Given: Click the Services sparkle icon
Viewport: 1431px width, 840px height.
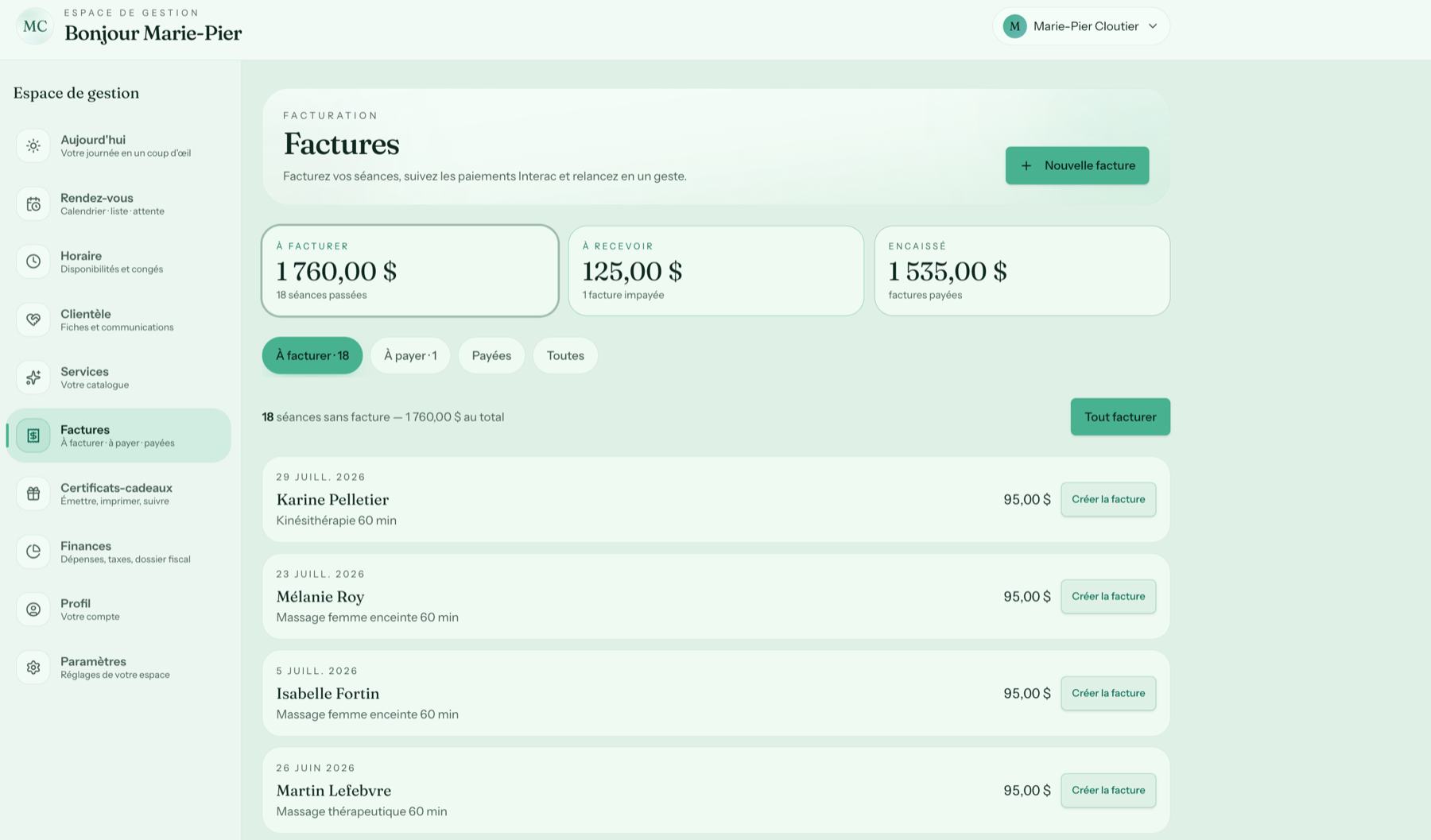Looking at the screenshot, I should [33, 377].
